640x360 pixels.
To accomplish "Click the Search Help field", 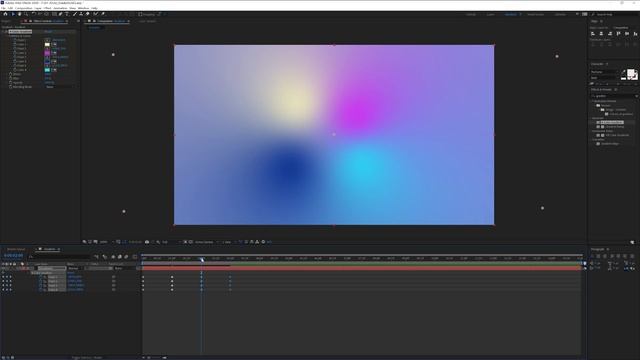I will point(616,14).
